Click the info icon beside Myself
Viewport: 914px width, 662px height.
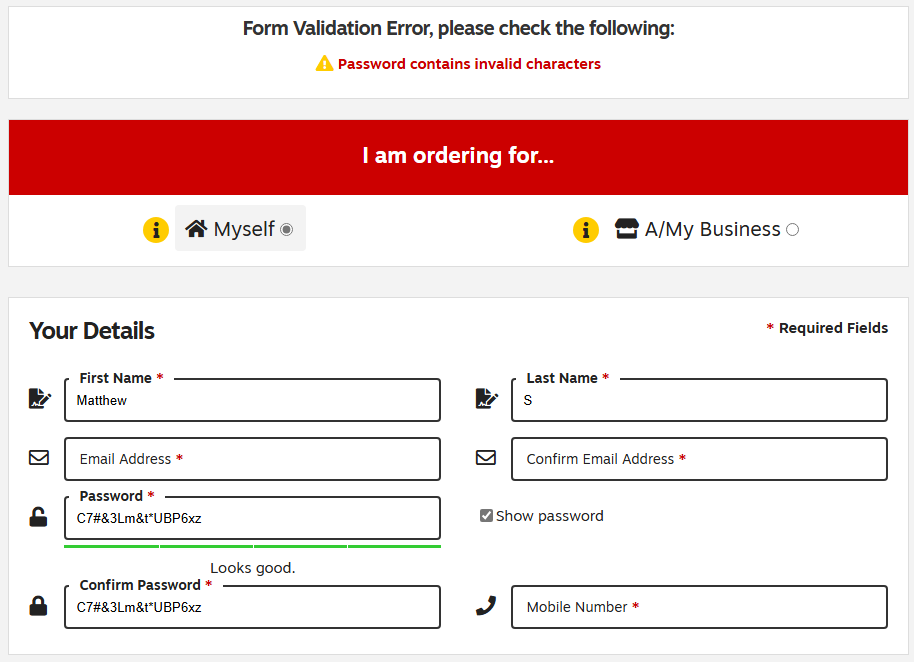(156, 230)
